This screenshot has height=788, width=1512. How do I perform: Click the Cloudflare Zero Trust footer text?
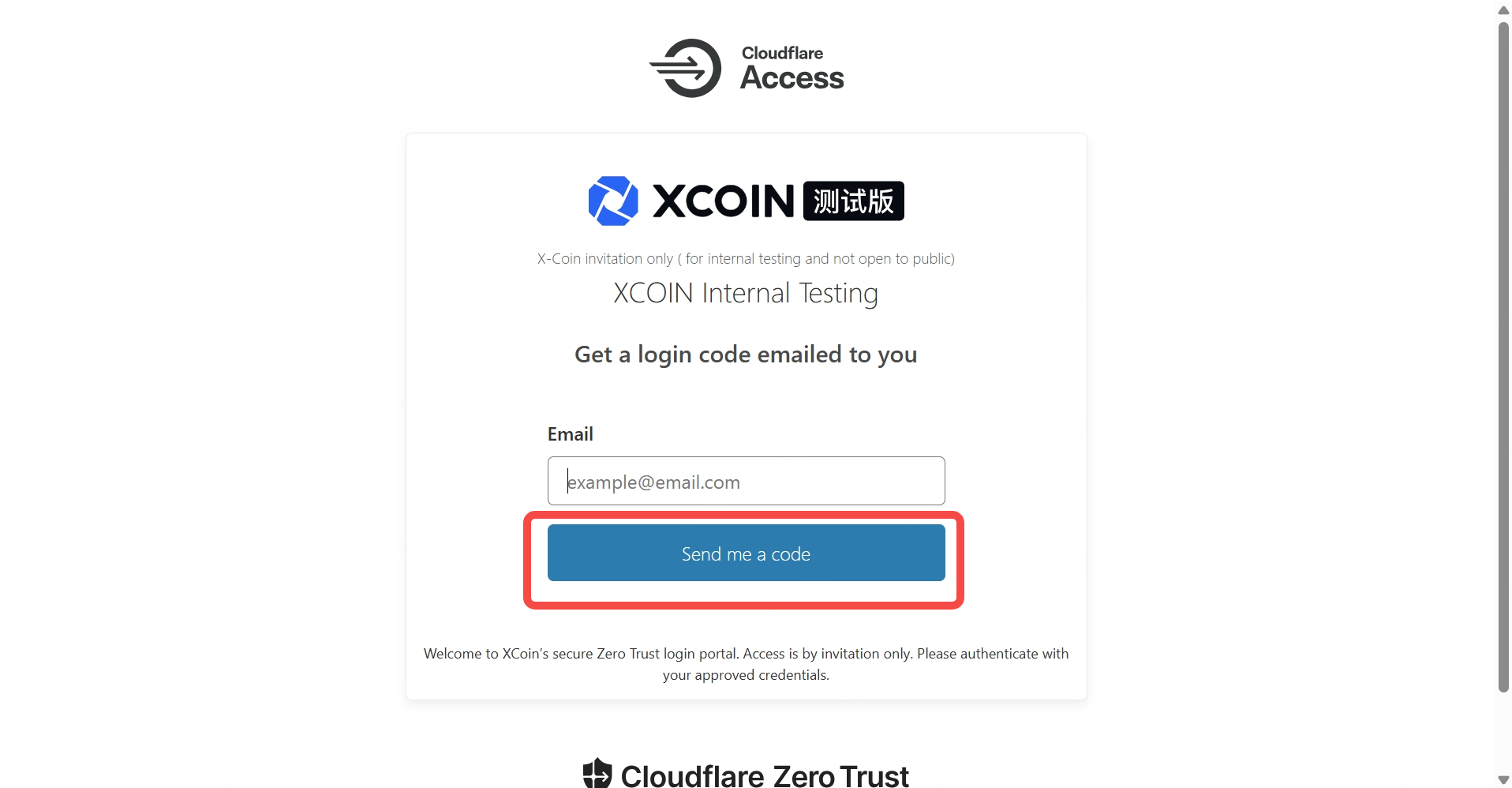765,776
